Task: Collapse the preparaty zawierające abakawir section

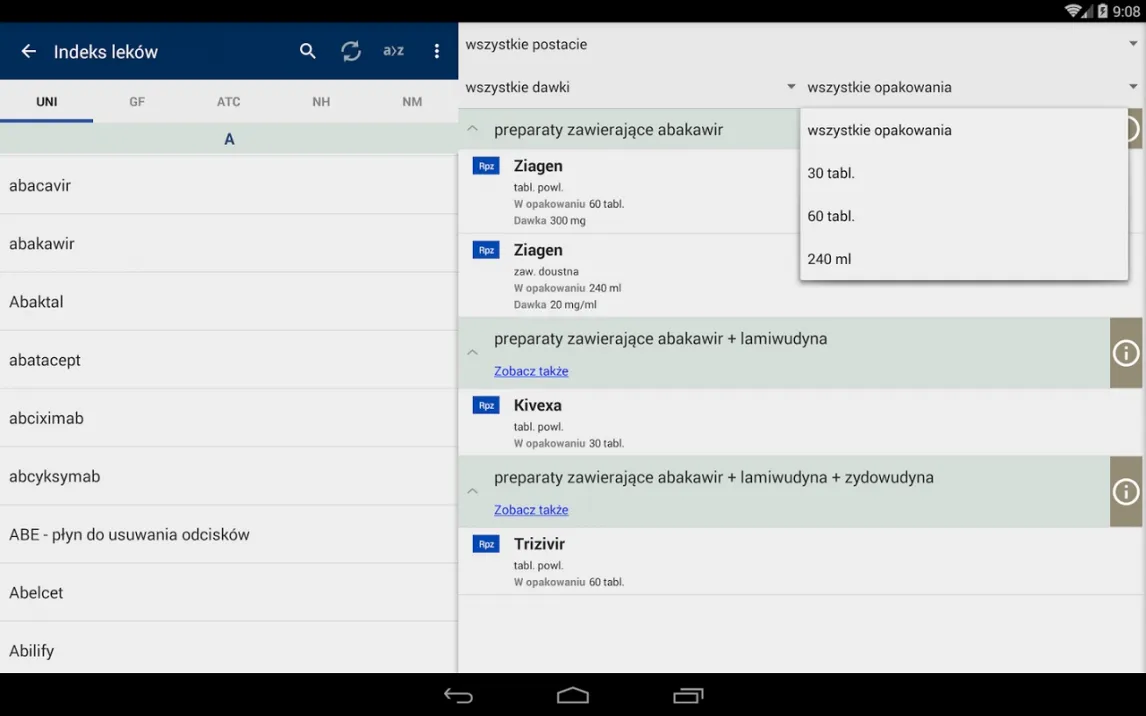Action: (x=473, y=130)
